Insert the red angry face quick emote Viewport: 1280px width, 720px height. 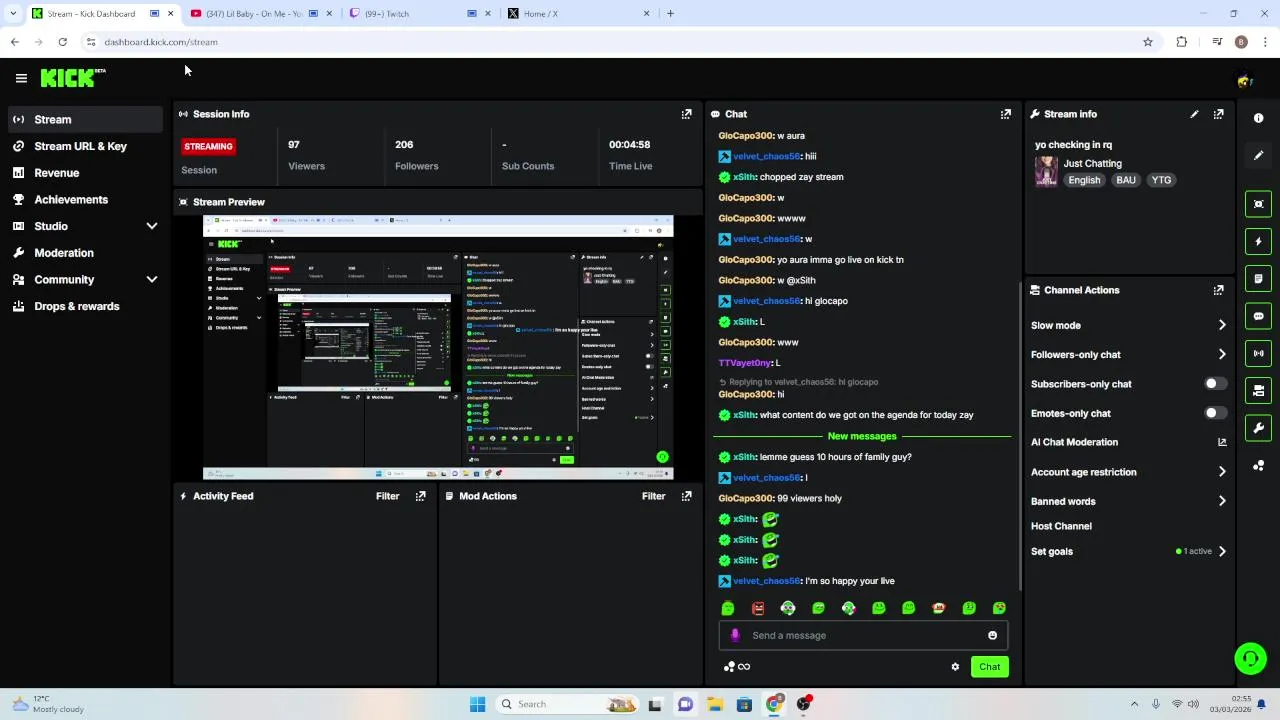pyautogui.click(x=758, y=608)
